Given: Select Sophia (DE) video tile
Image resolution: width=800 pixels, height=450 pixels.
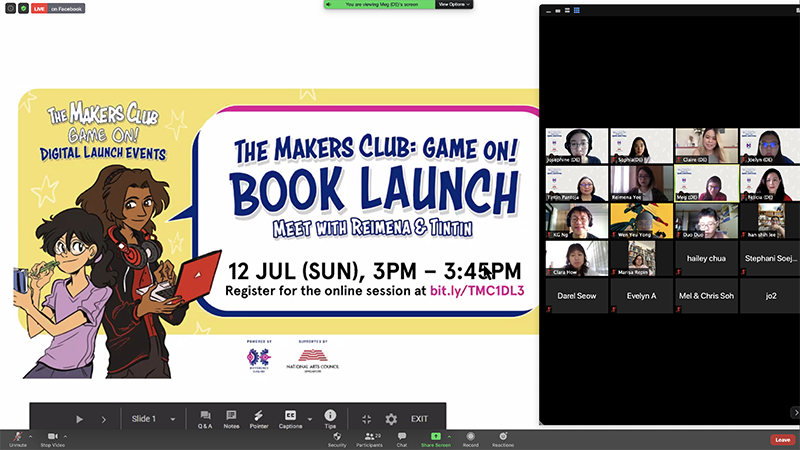Looking at the screenshot, I should pos(641,146).
